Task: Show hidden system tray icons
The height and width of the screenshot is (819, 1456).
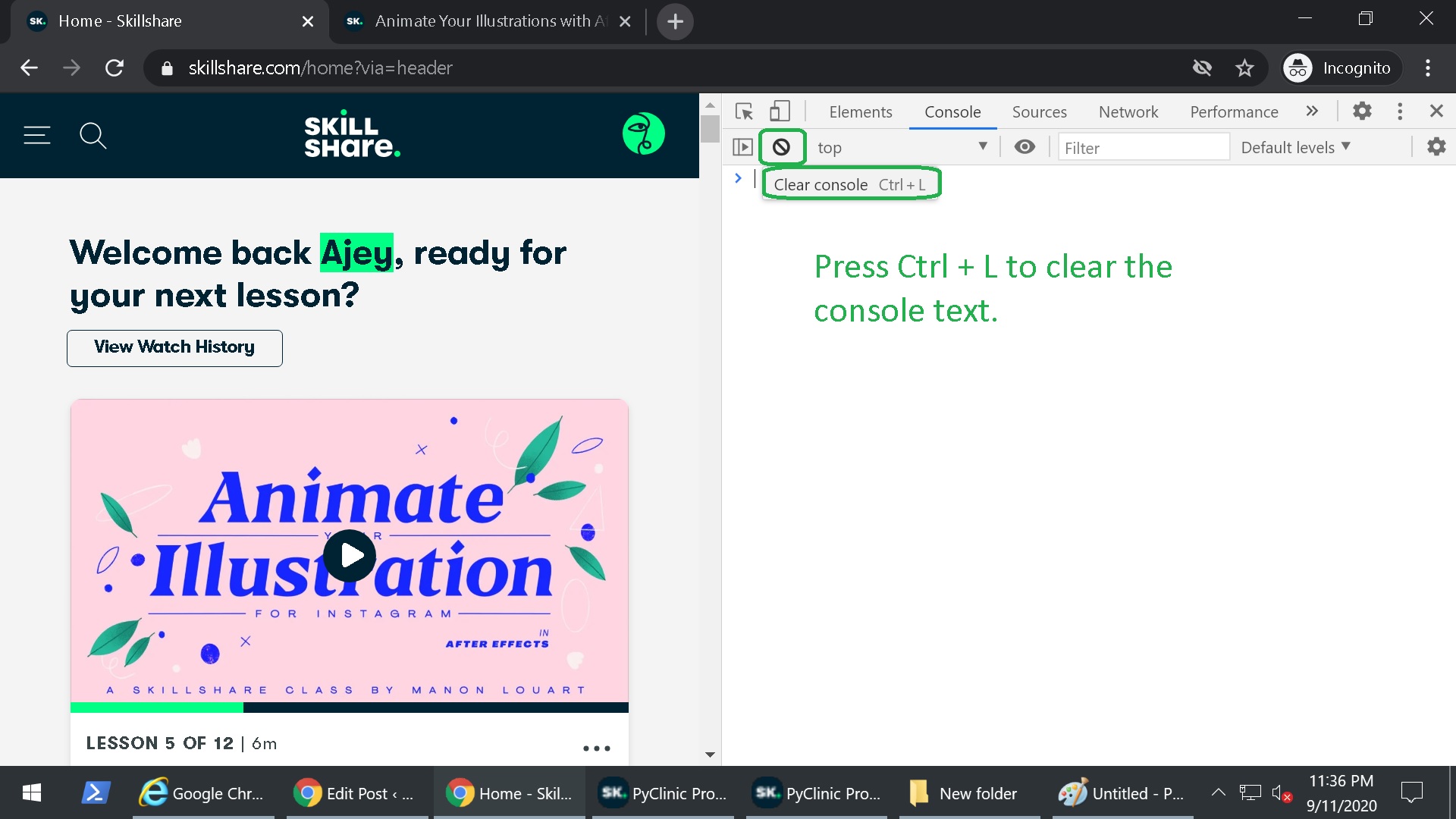Action: [x=1218, y=792]
